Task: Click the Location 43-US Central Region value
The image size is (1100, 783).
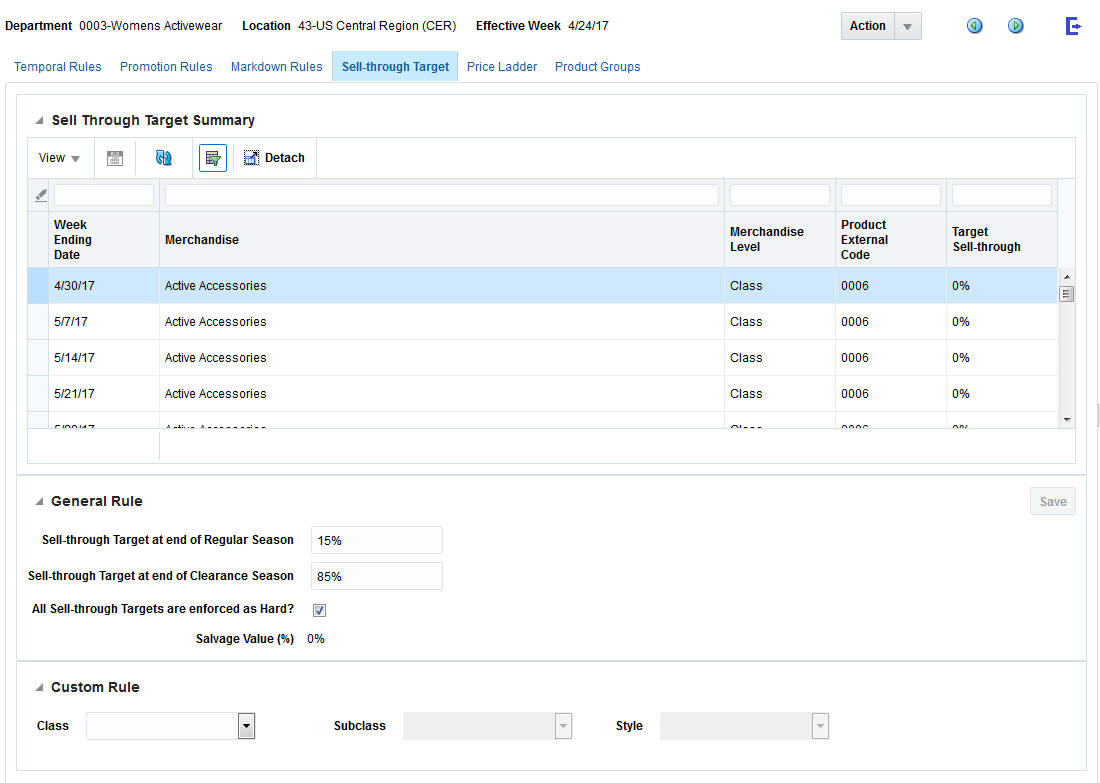Action: coord(377,26)
